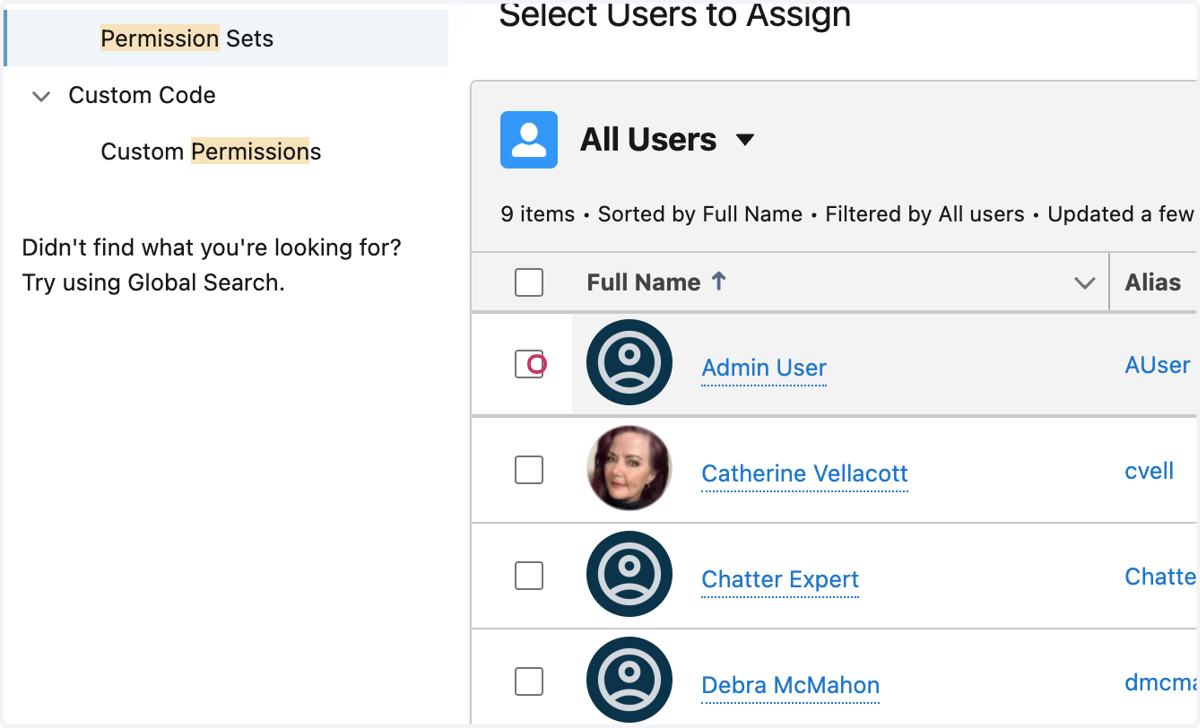1200x728 pixels.
Task: Click the Full Name ascending sort arrow
Action: 718,282
